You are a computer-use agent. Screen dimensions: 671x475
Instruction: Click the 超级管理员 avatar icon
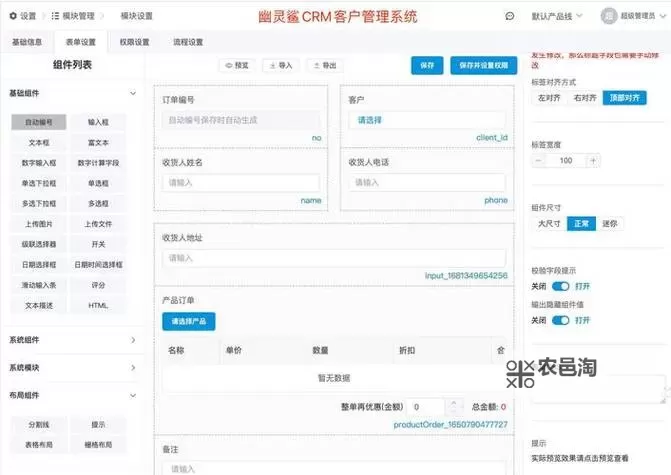[608, 16]
